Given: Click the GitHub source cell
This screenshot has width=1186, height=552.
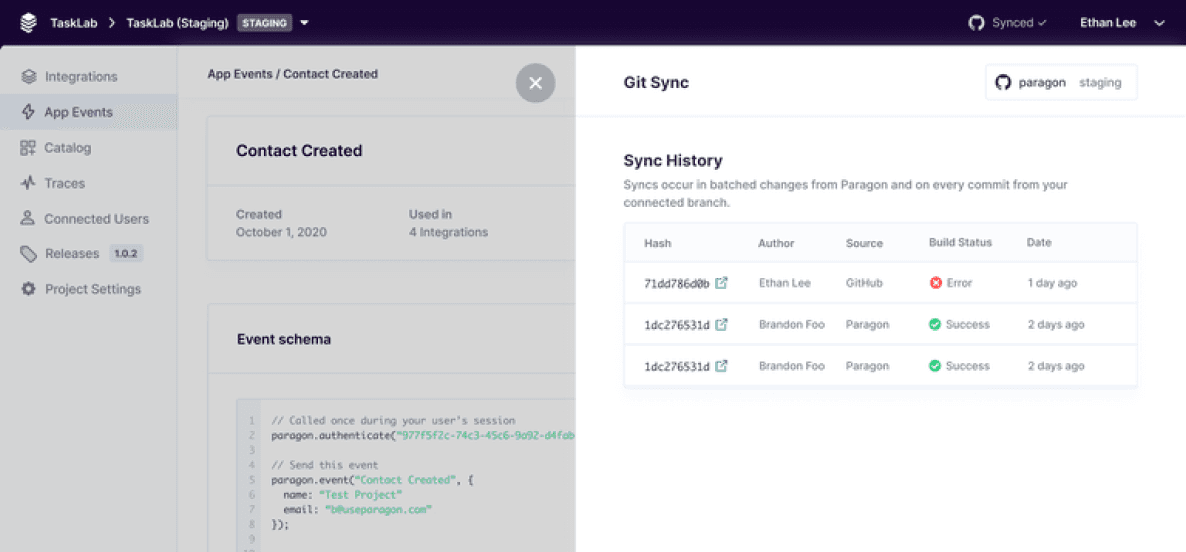Looking at the screenshot, I should (x=864, y=283).
